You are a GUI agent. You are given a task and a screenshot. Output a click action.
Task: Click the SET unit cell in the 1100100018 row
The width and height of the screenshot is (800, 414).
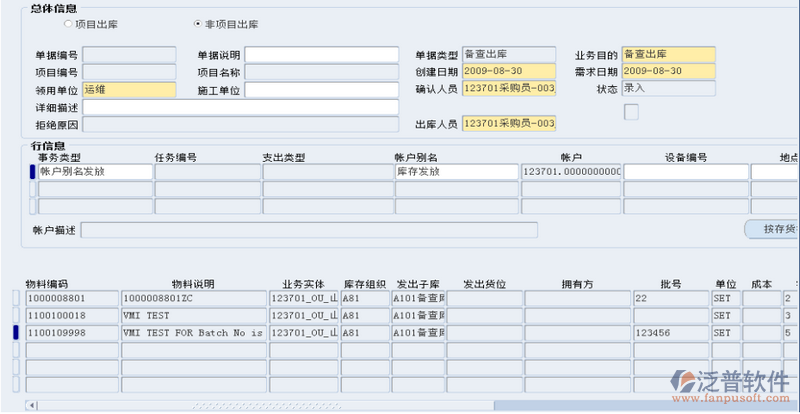[726, 316]
